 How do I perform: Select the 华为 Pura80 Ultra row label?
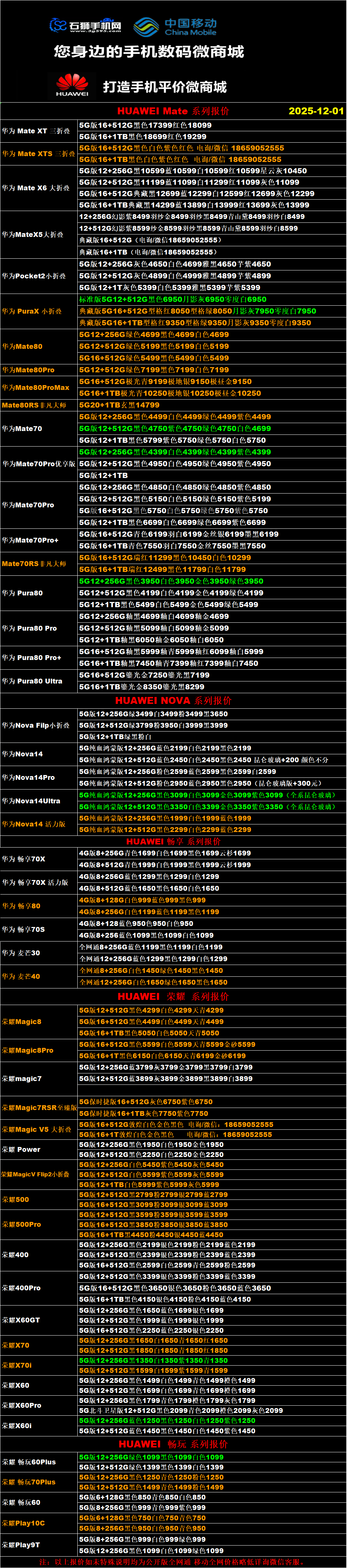[32, 681]
